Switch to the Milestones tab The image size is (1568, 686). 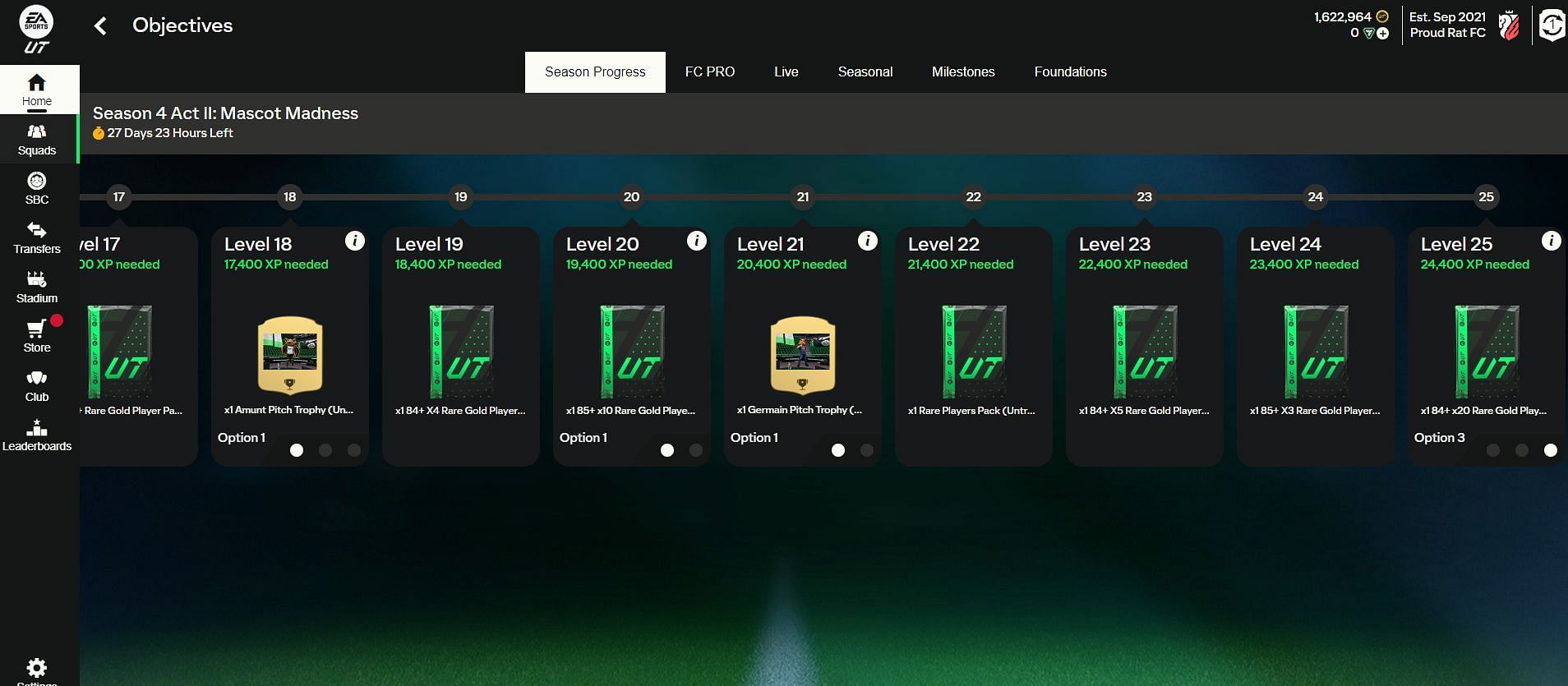point(963,72)
